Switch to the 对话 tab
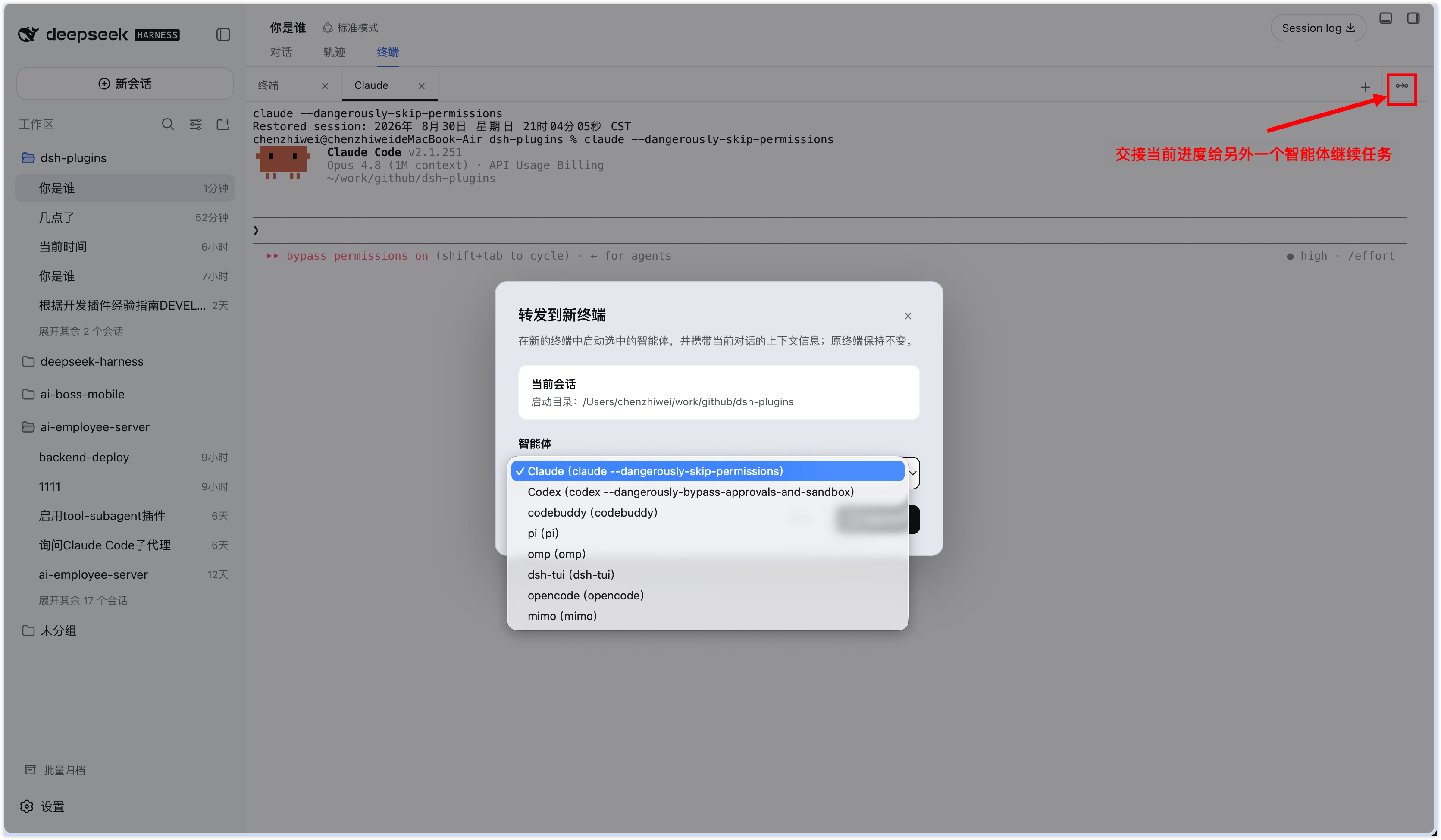Viewport: 1441px width, 840px height. (x=281, y=52)
